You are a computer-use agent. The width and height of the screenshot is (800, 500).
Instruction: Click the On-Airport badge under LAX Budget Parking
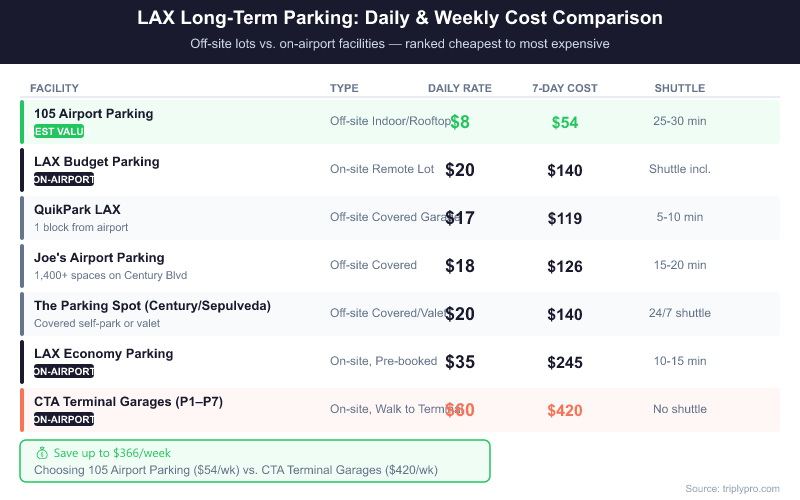point(64,179)
